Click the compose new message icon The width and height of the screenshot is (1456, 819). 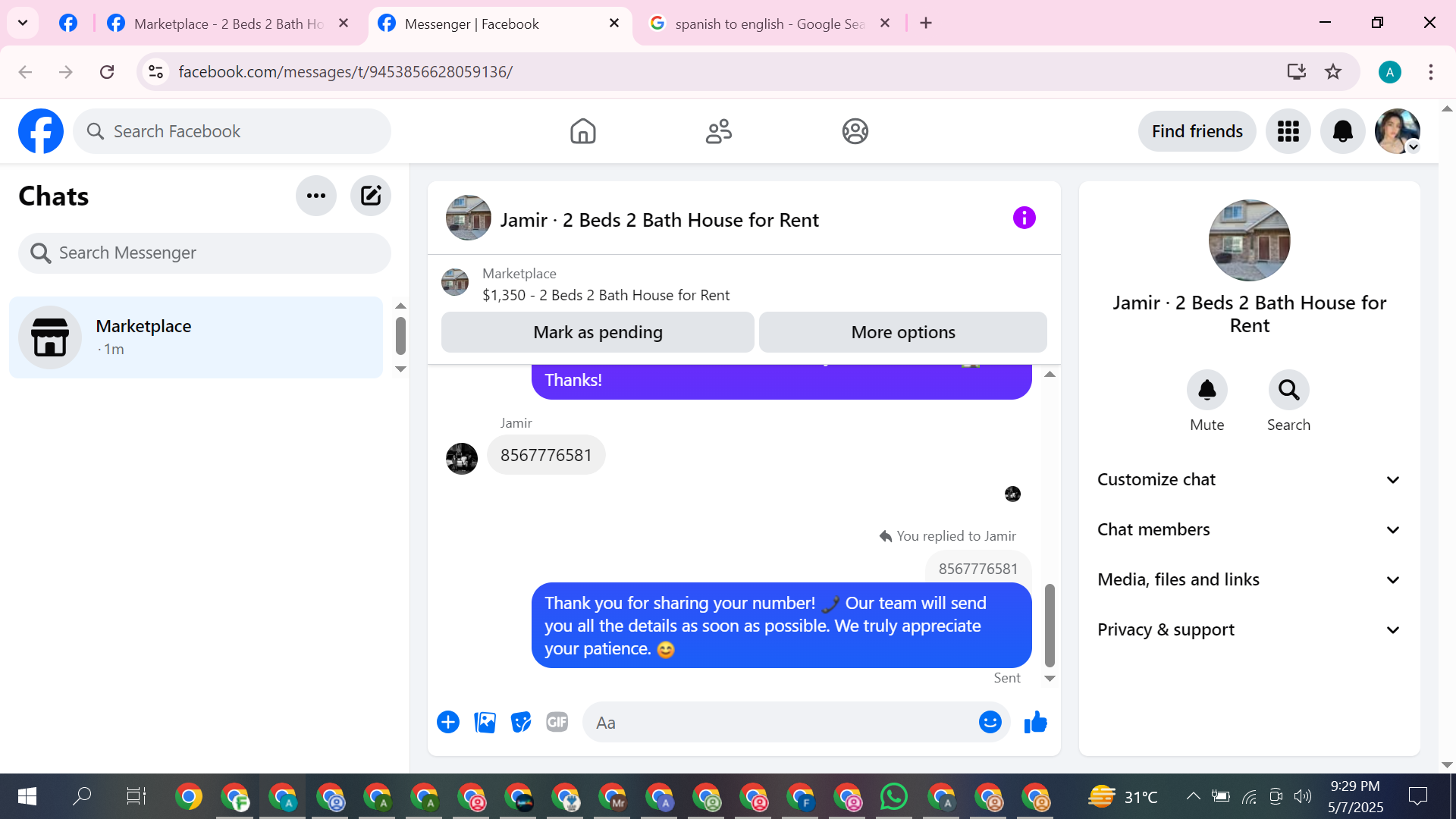[371, 196]
